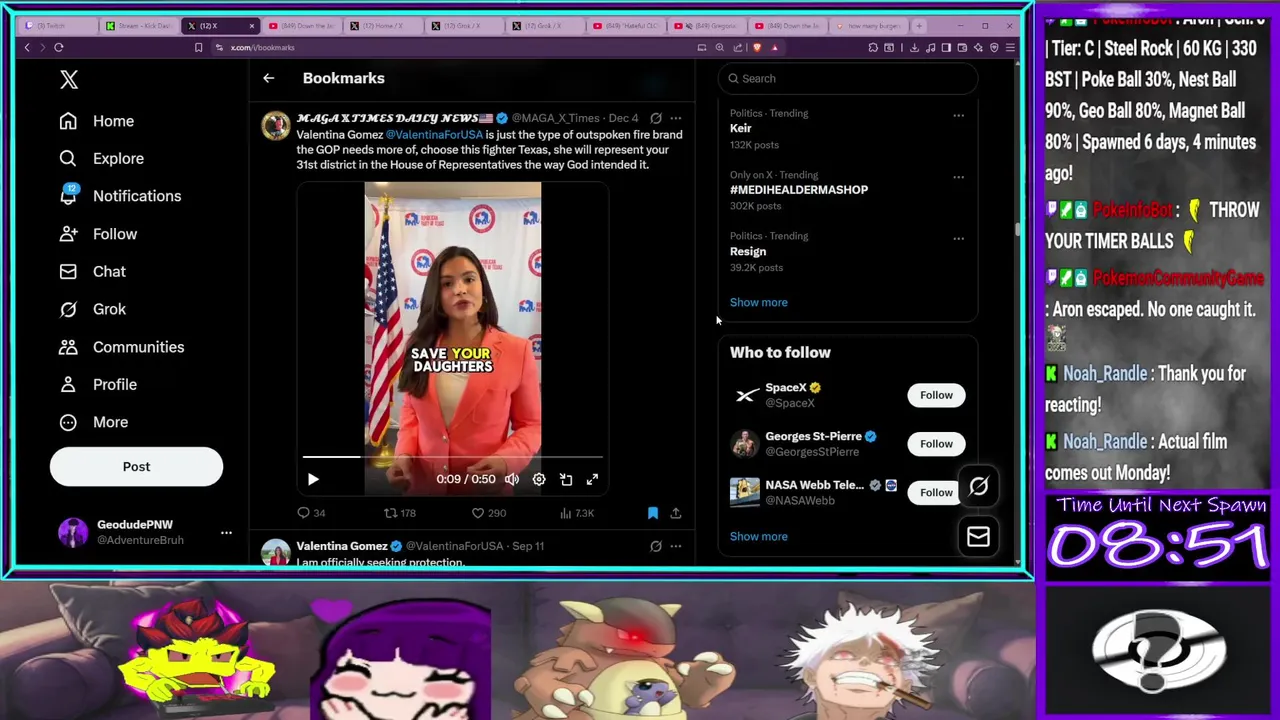
Task: Click the Post button
Action: pyautogui.click(x=136, y=467)
